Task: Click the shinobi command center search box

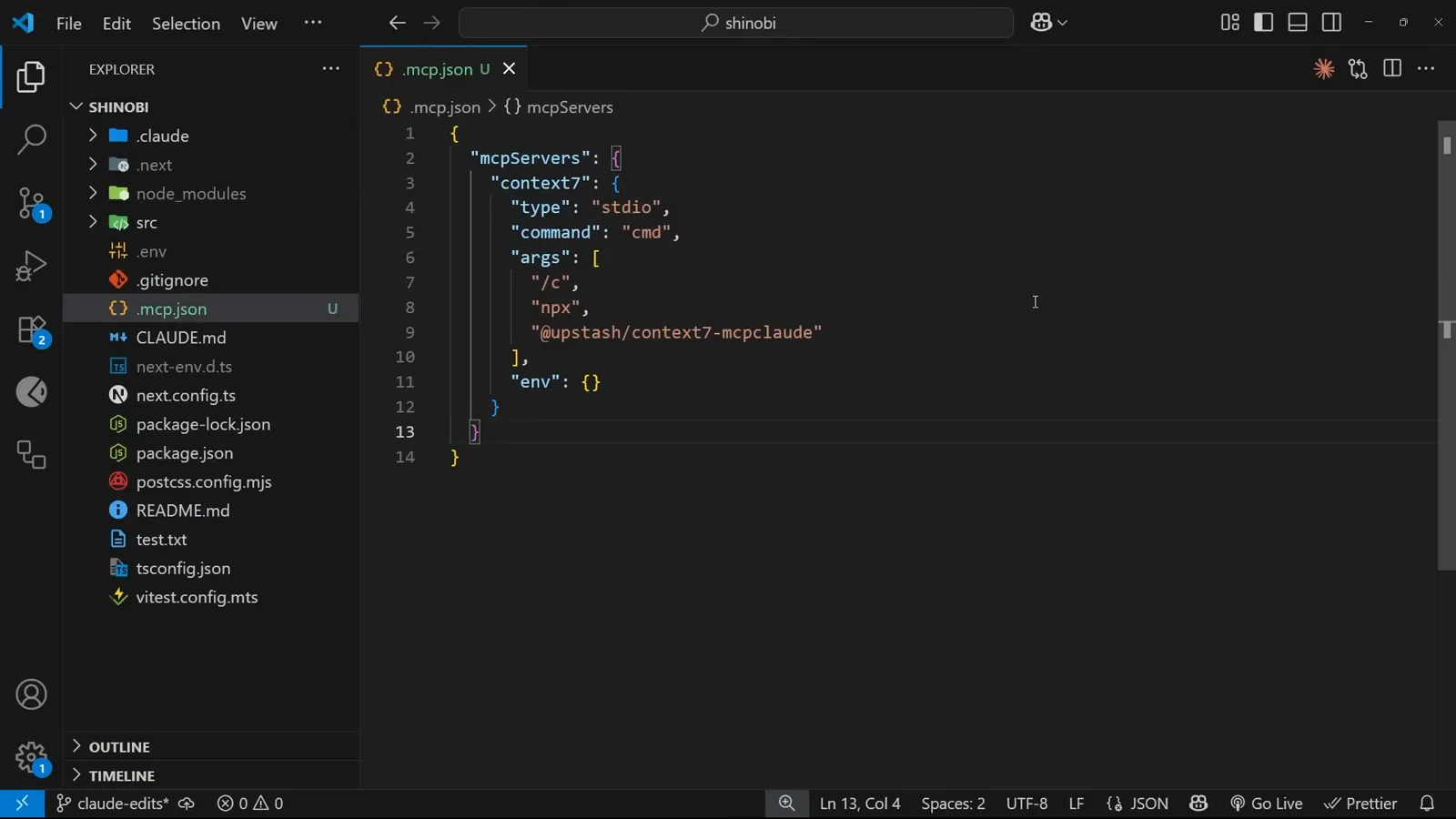Action: 736,23
